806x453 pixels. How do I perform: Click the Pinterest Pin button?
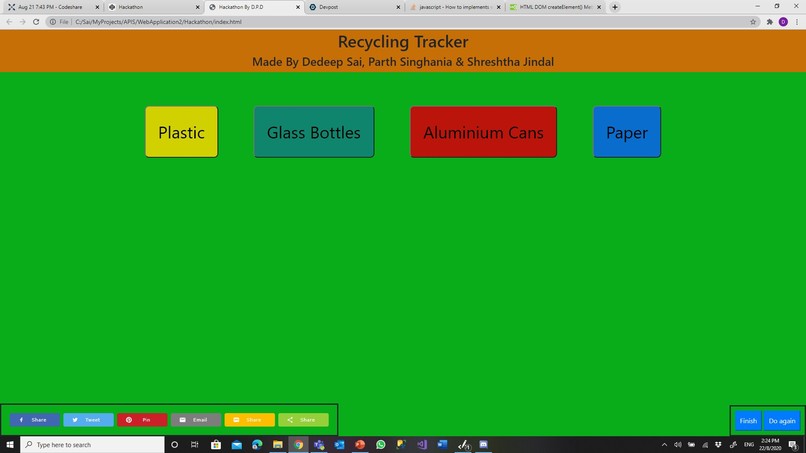pyautogui.click(x=142, y=420)
